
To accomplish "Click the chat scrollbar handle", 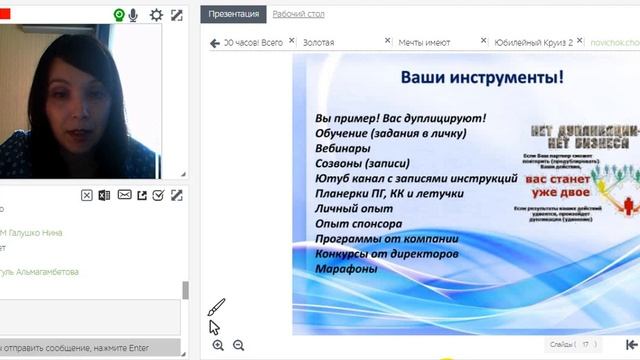I will [x=185, y=290].
